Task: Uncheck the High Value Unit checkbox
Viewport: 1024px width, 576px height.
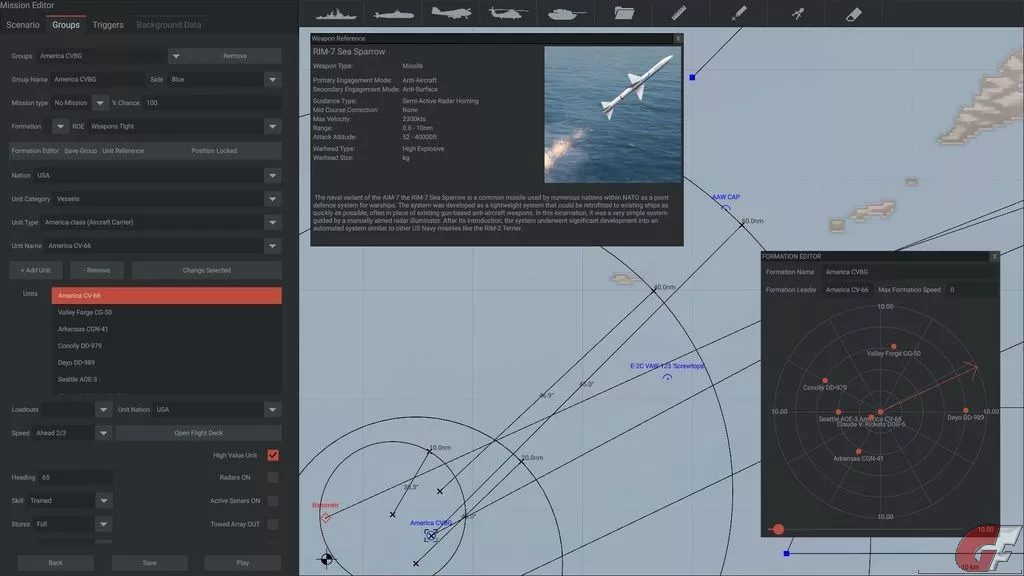Action: click(273, 455)
